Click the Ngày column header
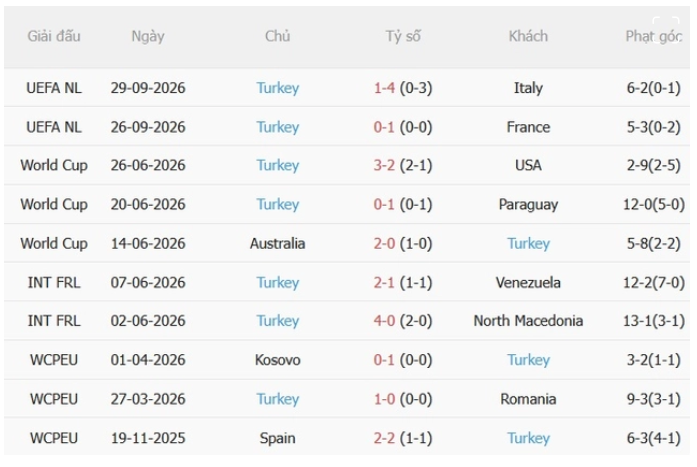This screenshot has height=467, width=697. tap(148, 36)
